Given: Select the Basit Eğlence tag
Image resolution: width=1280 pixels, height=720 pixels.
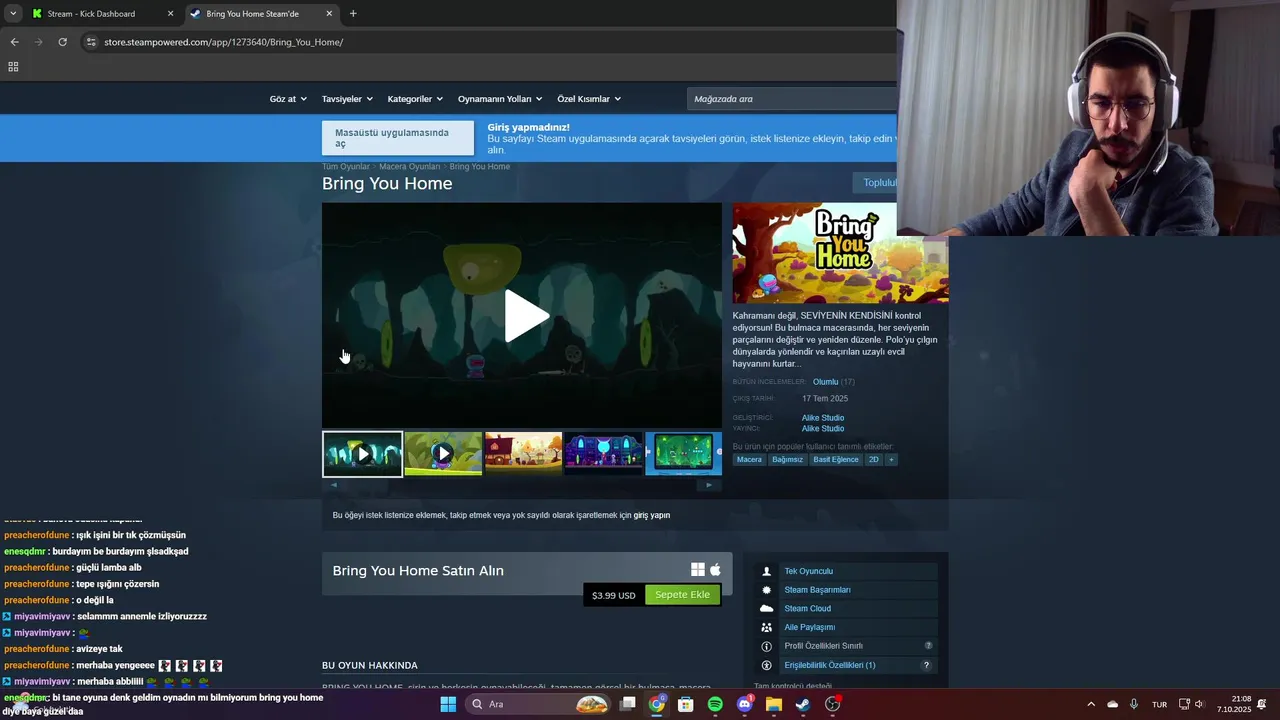Looking at the screenshot, I should click(x=836, y=460).
